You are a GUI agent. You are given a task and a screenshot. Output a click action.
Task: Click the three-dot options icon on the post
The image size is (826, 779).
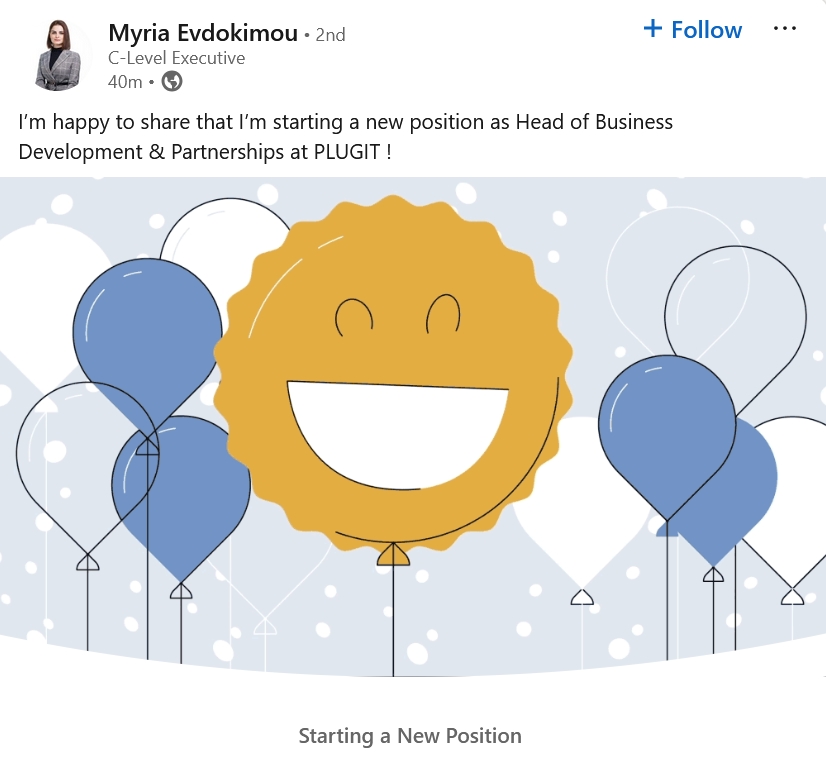coord(786,28)
